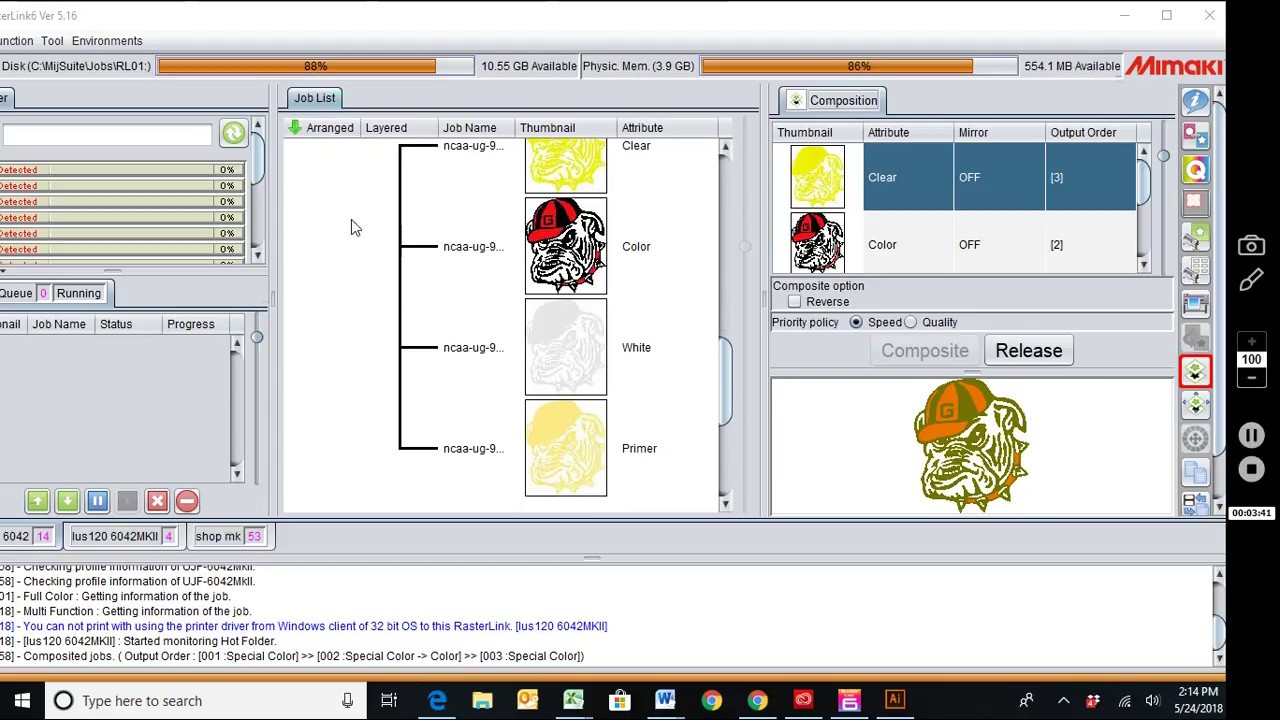The height and width of the screenshot is (720, 1280).
Task: Click the red circle minus delete button
Action: (187, 501)
